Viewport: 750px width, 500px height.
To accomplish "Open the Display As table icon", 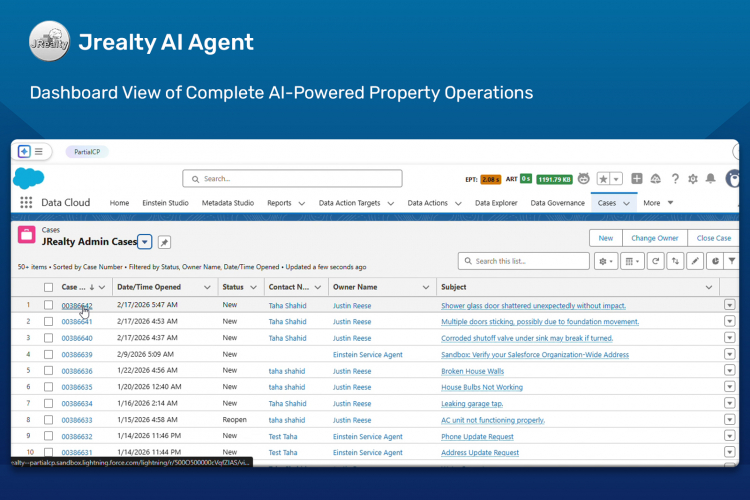I will [x=632, y=261].
